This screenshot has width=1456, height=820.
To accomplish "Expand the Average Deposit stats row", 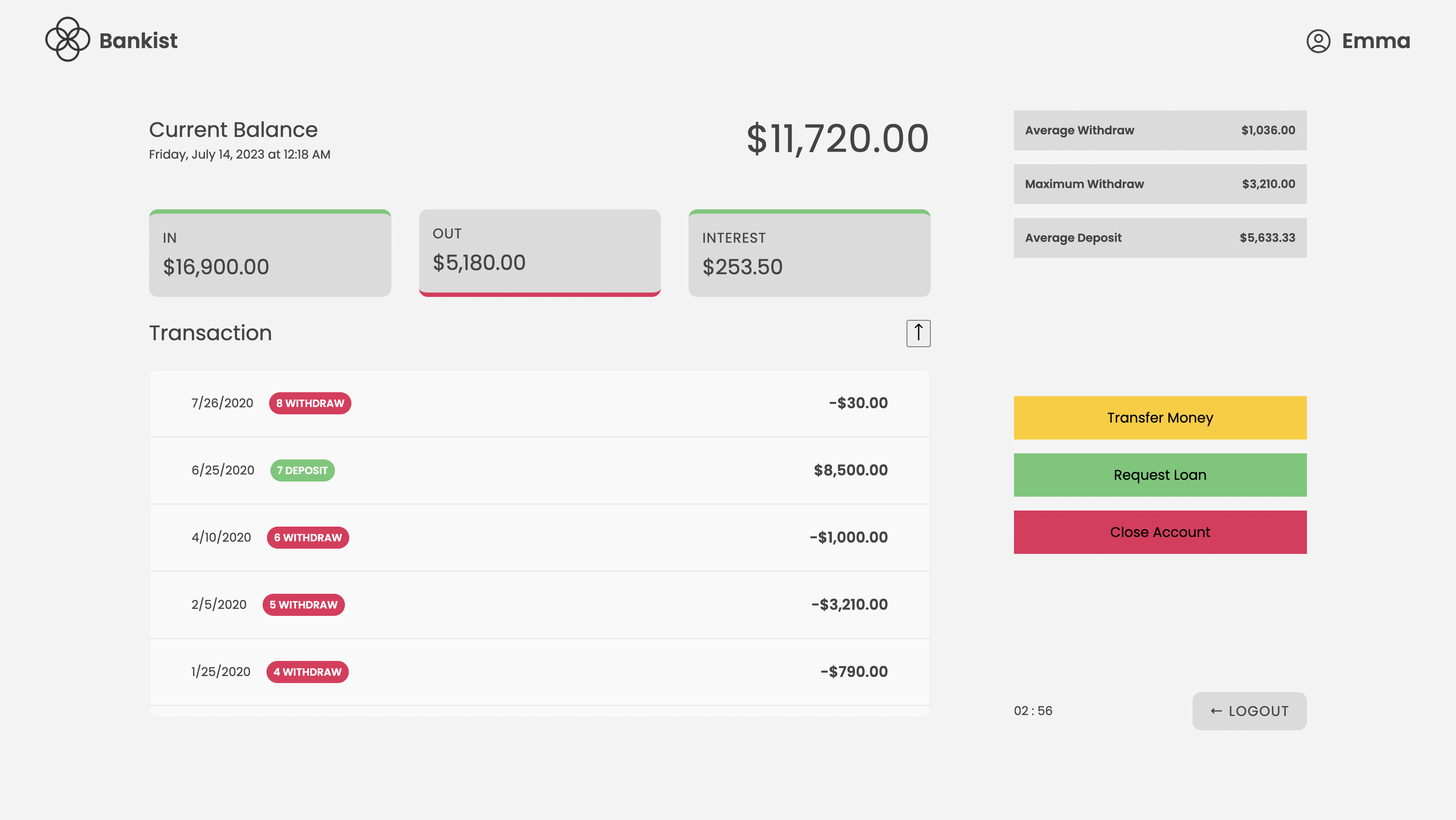I will tap(1160, 237).
